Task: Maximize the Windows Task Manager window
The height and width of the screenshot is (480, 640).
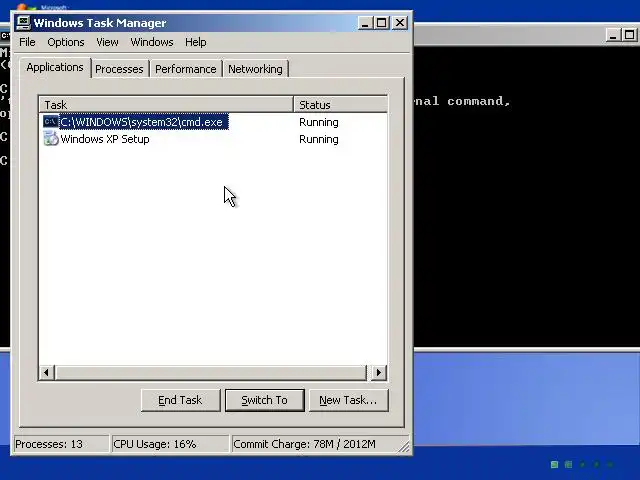Action: coord(382,23)
